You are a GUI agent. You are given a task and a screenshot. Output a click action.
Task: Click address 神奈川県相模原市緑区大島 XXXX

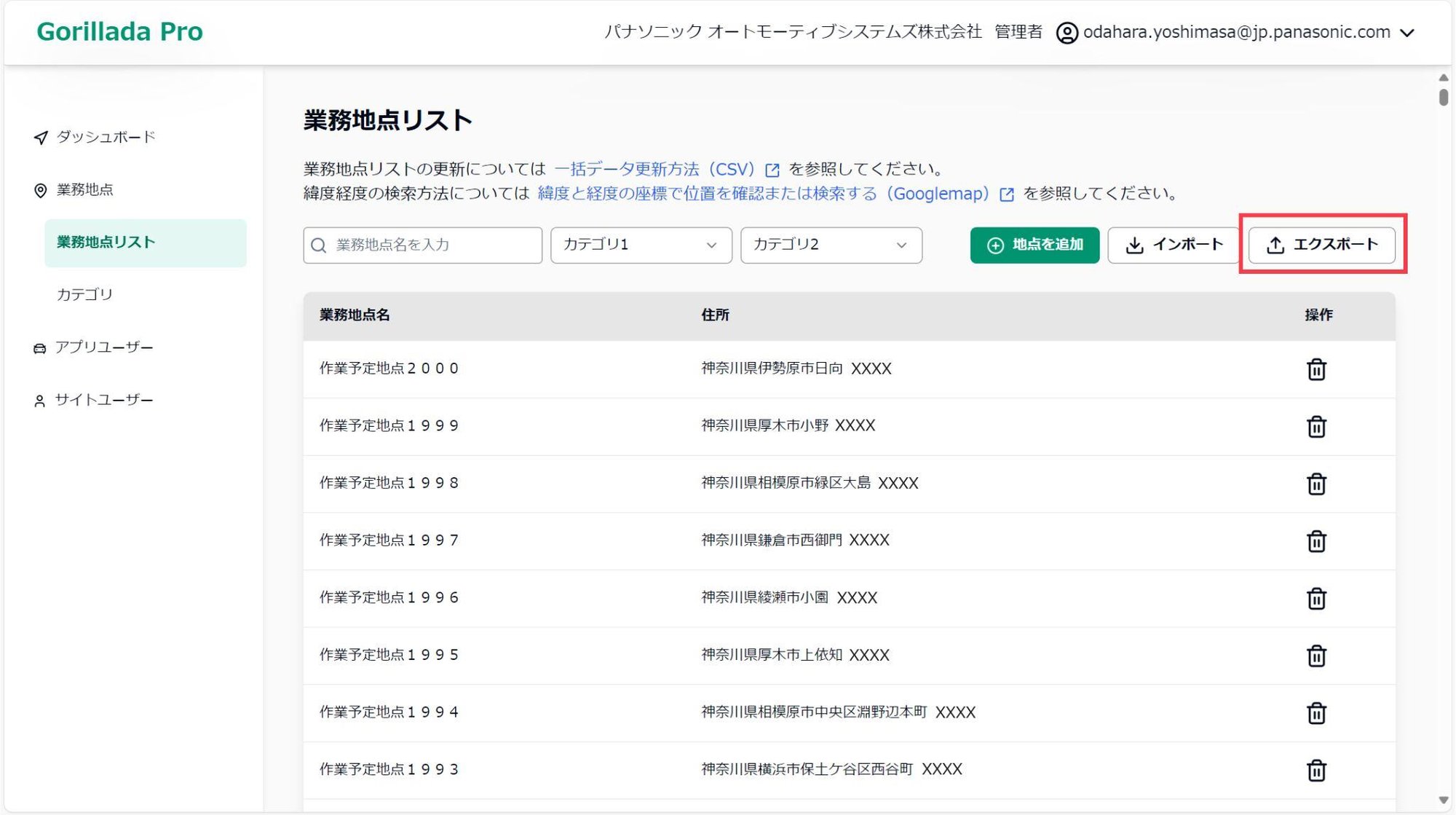810,483
